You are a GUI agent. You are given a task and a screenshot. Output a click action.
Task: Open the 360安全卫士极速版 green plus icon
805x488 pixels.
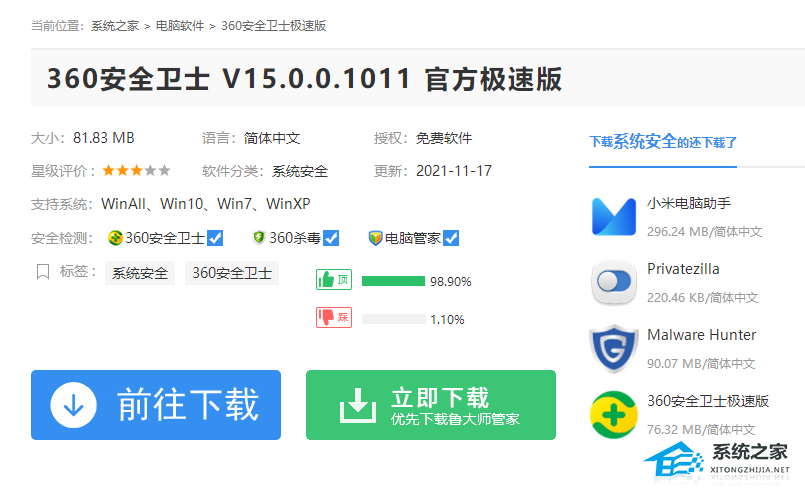coord(614,415)
